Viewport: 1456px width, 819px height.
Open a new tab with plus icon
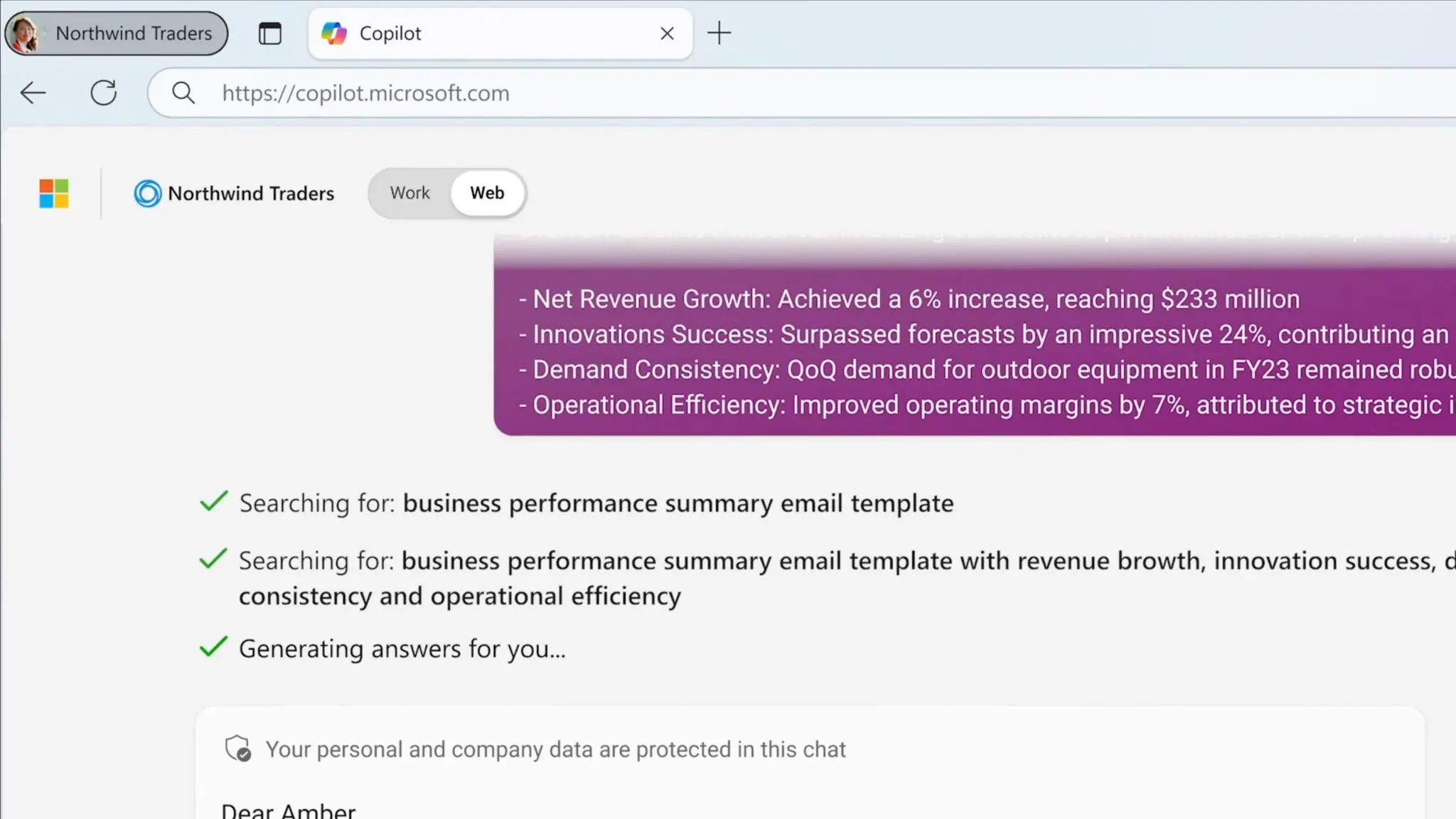[x=719, y=33]
